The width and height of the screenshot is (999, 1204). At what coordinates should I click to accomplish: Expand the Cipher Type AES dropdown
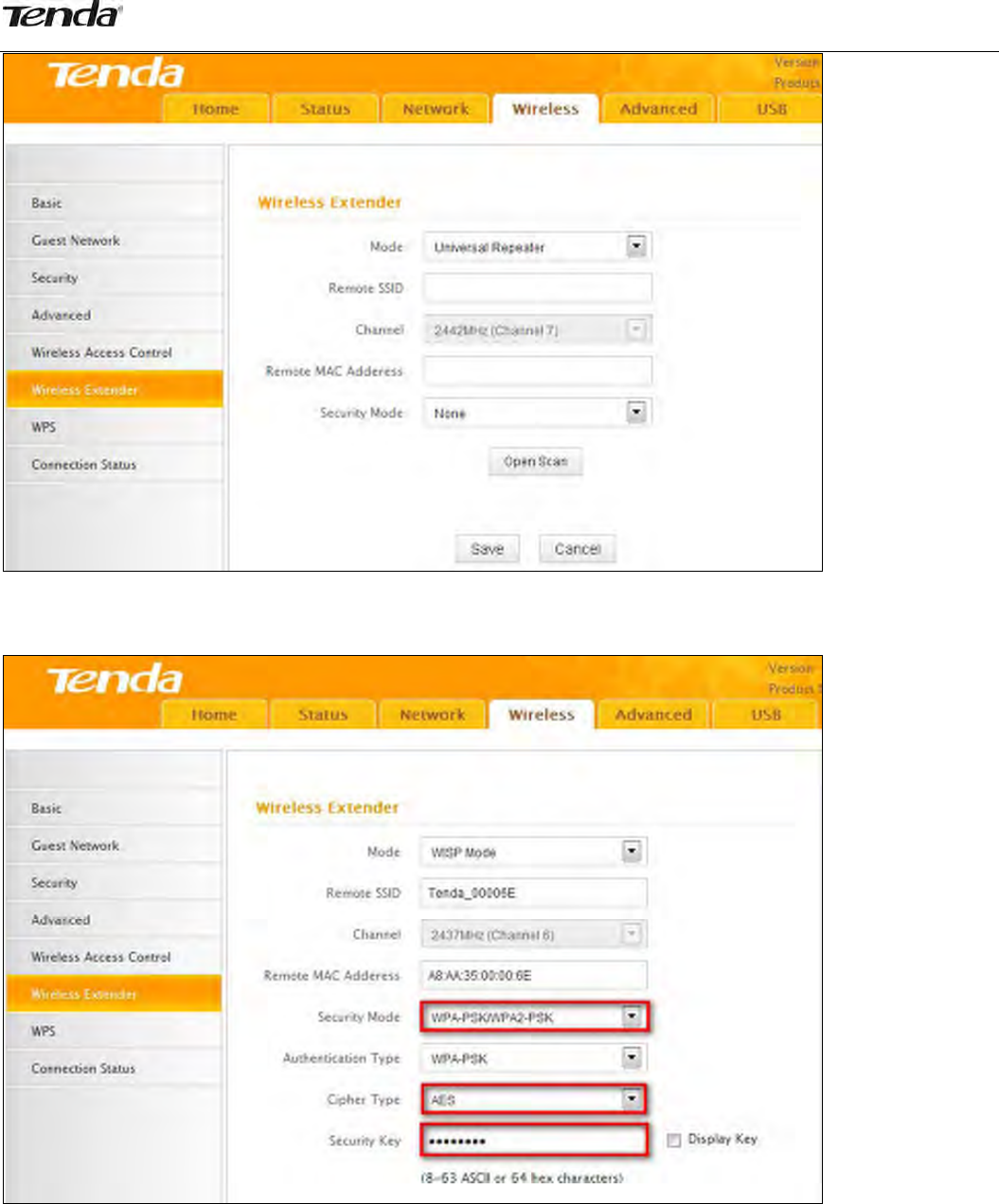tap(534, 1100)
